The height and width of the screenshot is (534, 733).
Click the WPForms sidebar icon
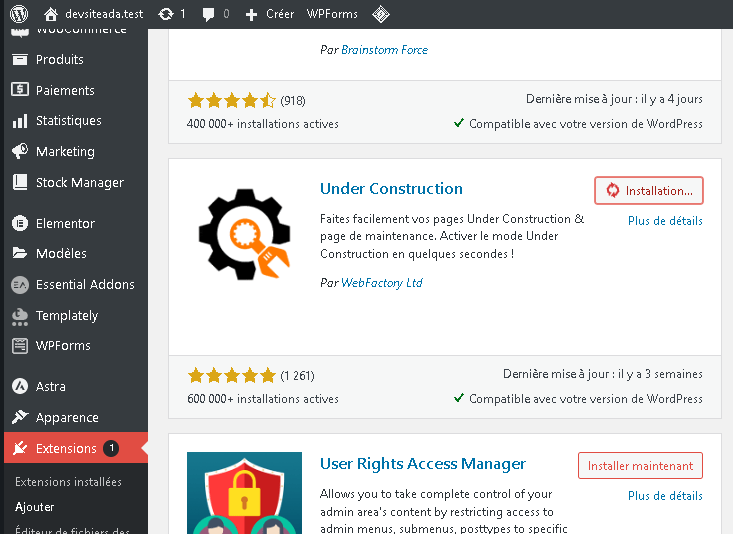[20, 346]
